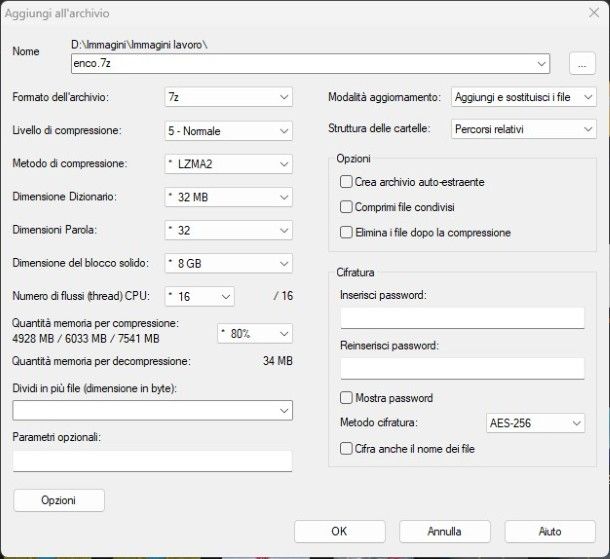The image size is (610, 559).
Task: Expand the Dimensione del blocco solido dropdown
Action: [x=228, y=263]
